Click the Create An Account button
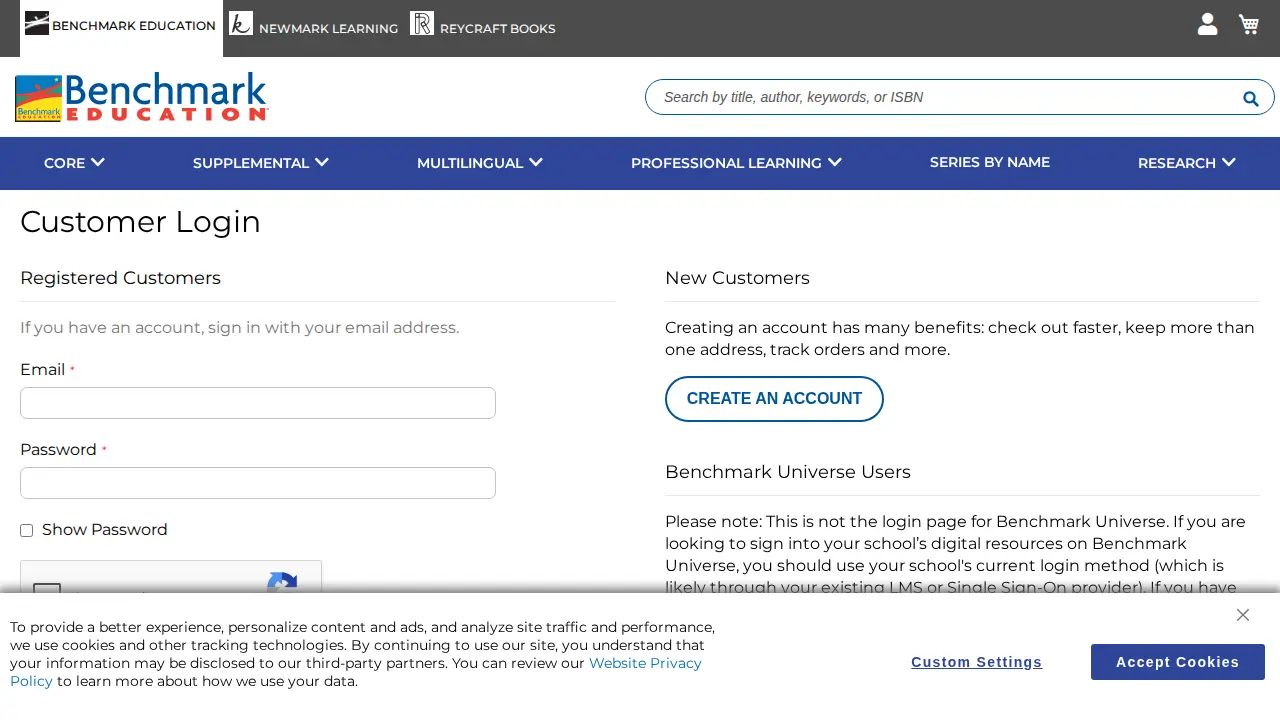 [x=774, y=399]
